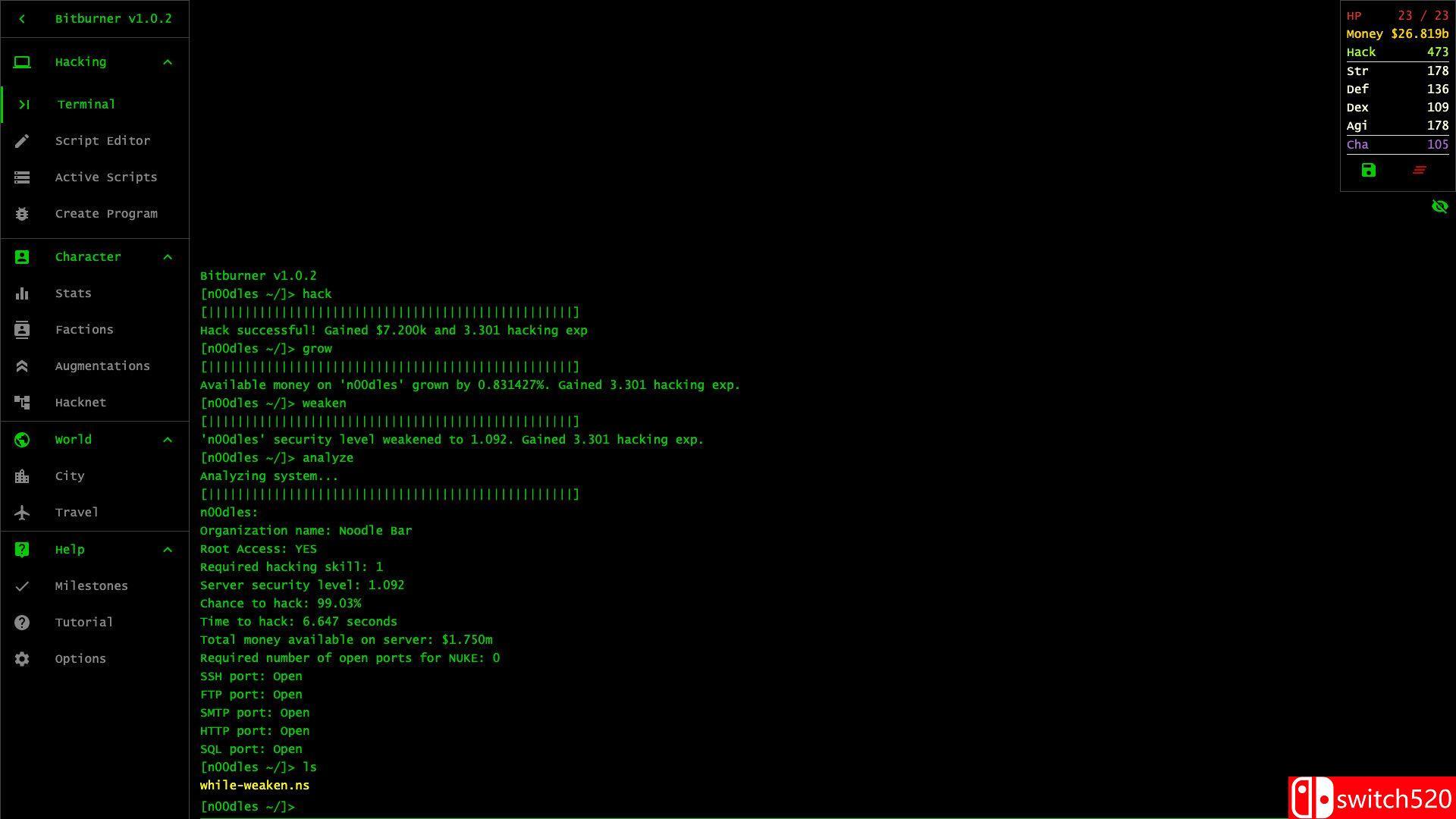Viewport: 1456px width, 819px height.
Task: Open Milestones under Help section
Action: tap(91, 585)
